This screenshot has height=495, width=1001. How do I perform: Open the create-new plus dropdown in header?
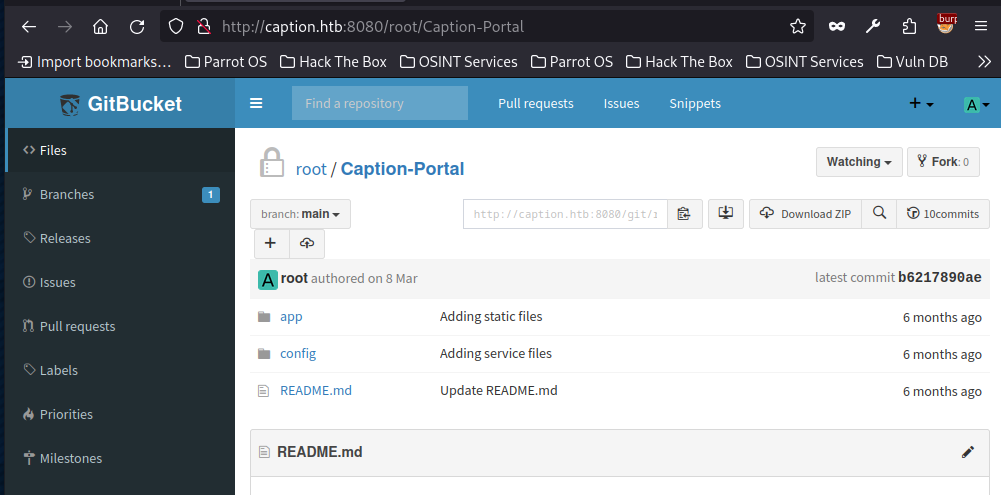tap(920, 104)
